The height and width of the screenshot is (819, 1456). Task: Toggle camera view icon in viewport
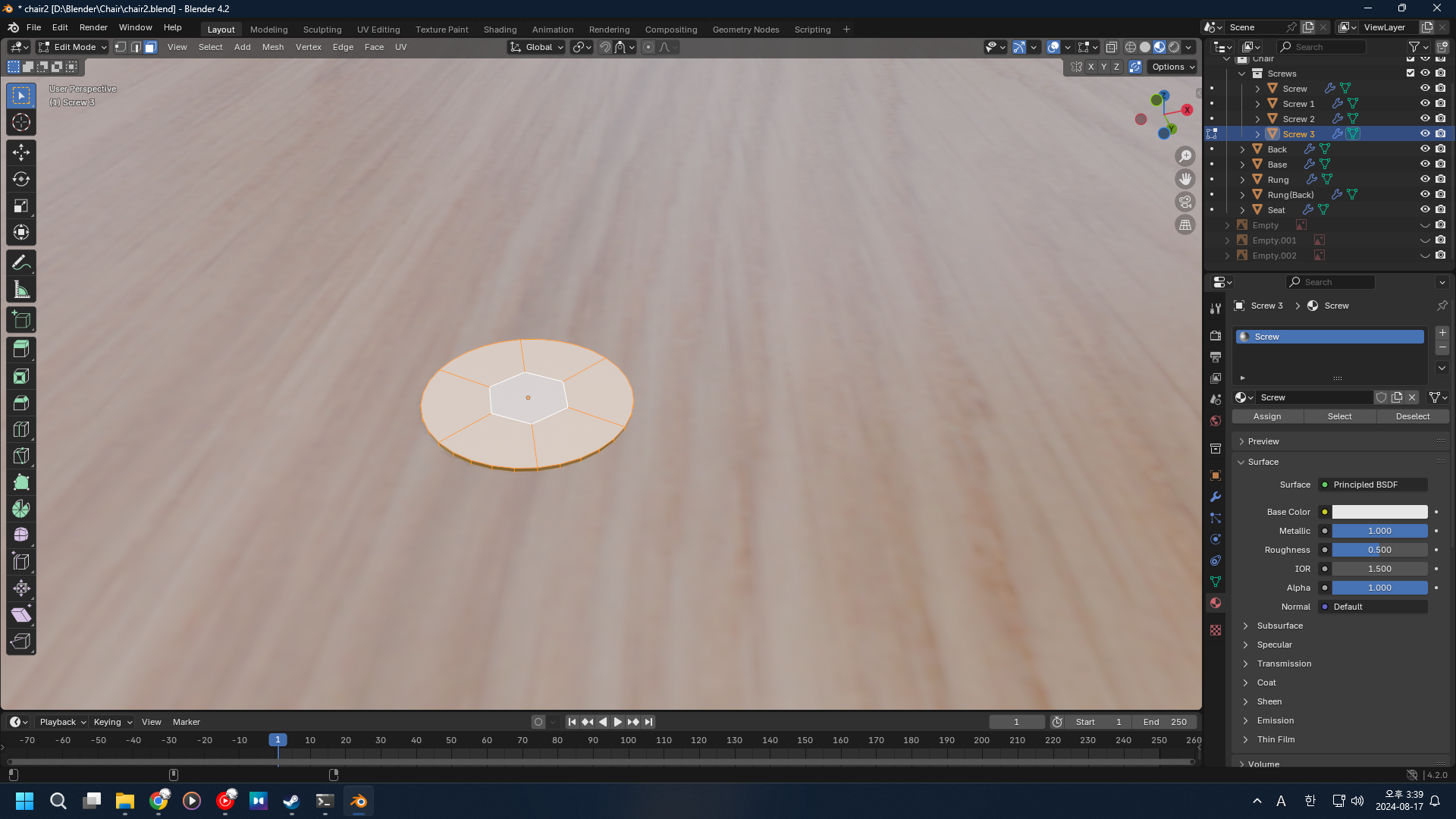[x=1185, y=202]
